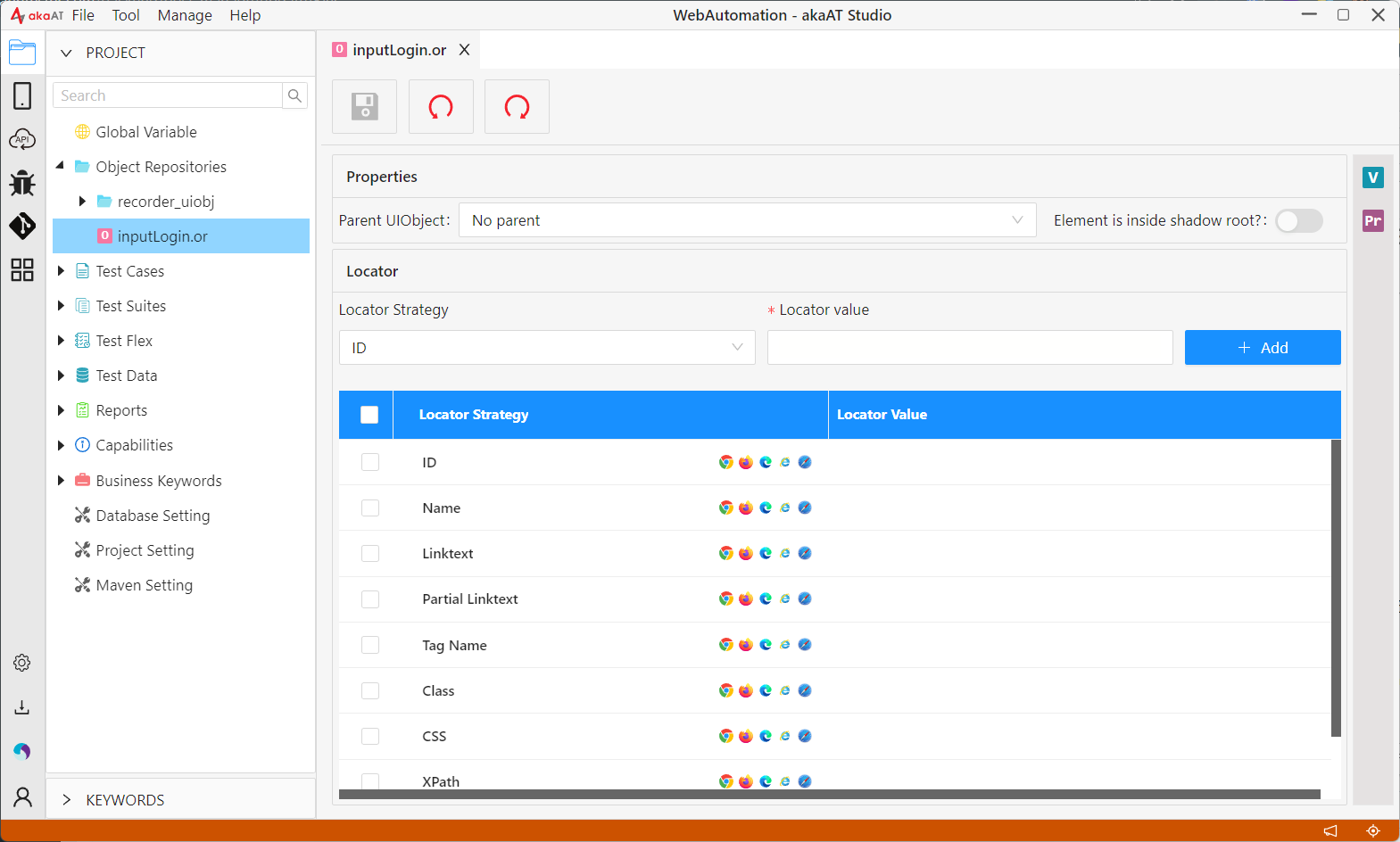Viewport: 1400px width, 842px height.
Task: Open settings gear in left sidebar
Action: [22, 663]
